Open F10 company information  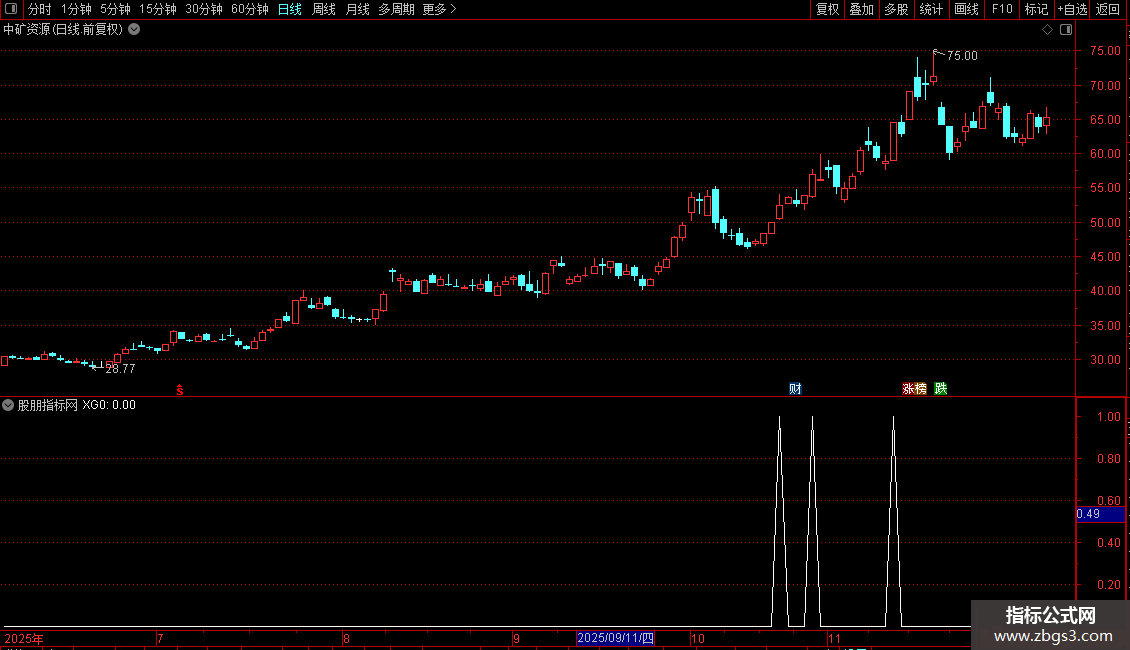[x=1002, y=9]
